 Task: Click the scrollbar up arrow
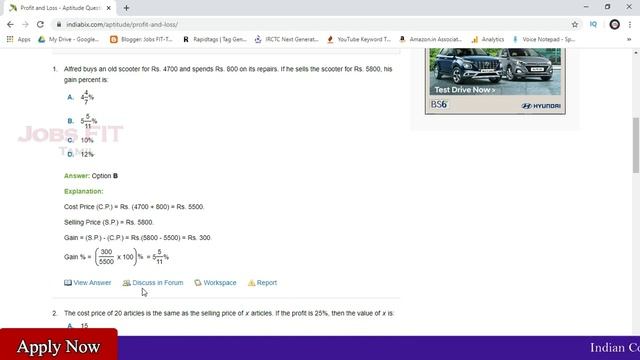(636, 53)
